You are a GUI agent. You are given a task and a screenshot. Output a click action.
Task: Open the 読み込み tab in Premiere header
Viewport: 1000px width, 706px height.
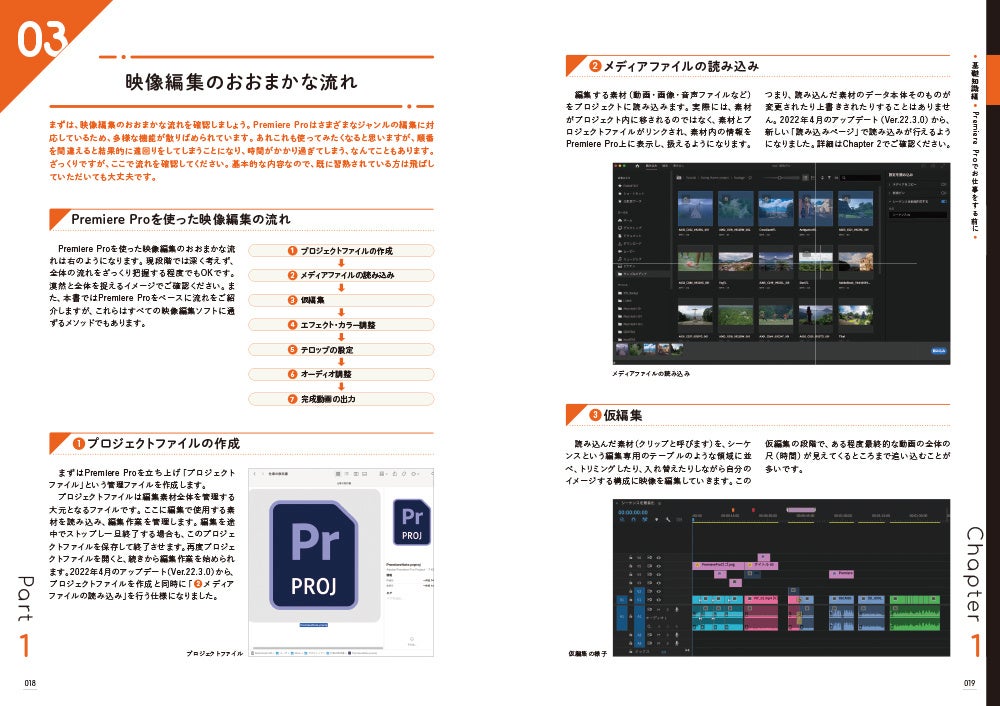pyautogui.click(x=651, y=166)
